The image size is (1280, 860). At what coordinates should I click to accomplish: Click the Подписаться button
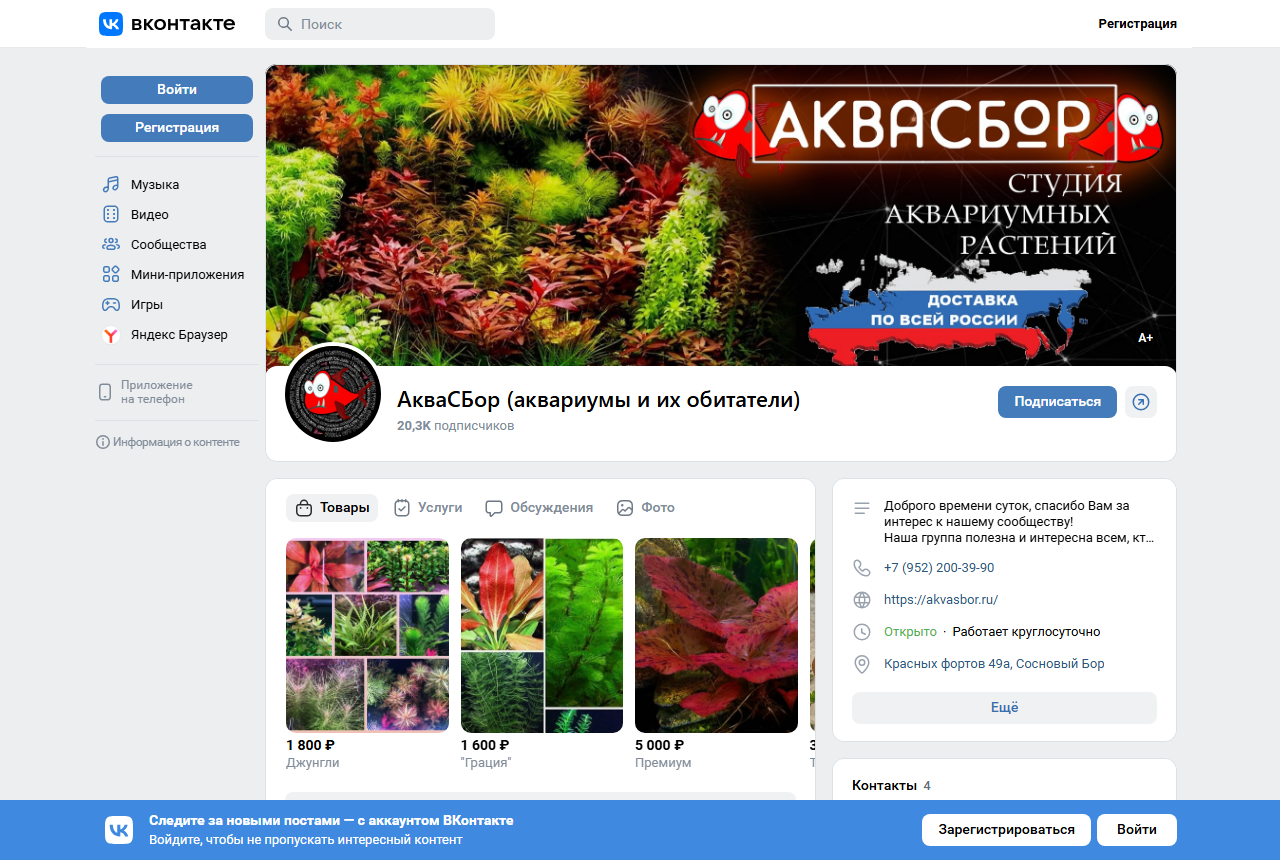(x=1057, y=402)
